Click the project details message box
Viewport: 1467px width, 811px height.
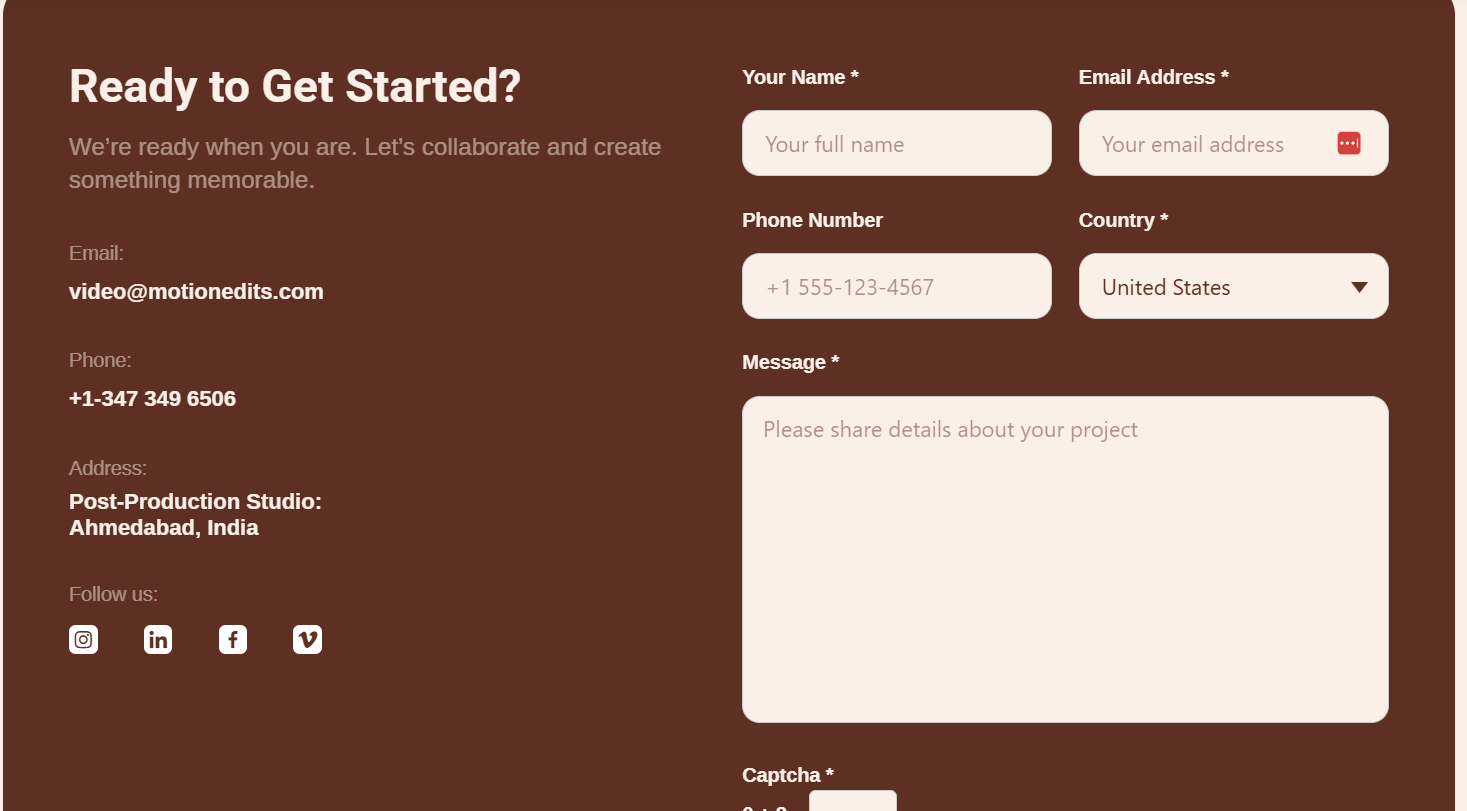(1065, 559)
